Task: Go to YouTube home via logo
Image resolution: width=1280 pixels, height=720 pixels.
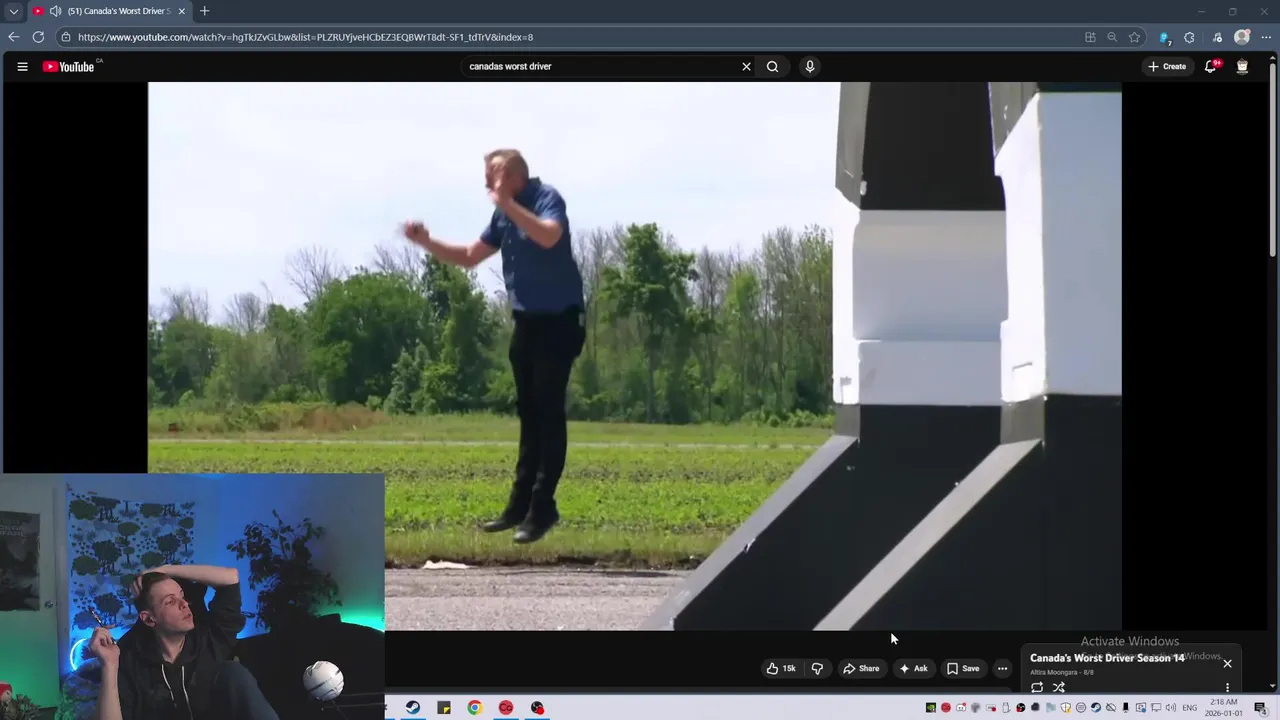Action: [69, 67]
